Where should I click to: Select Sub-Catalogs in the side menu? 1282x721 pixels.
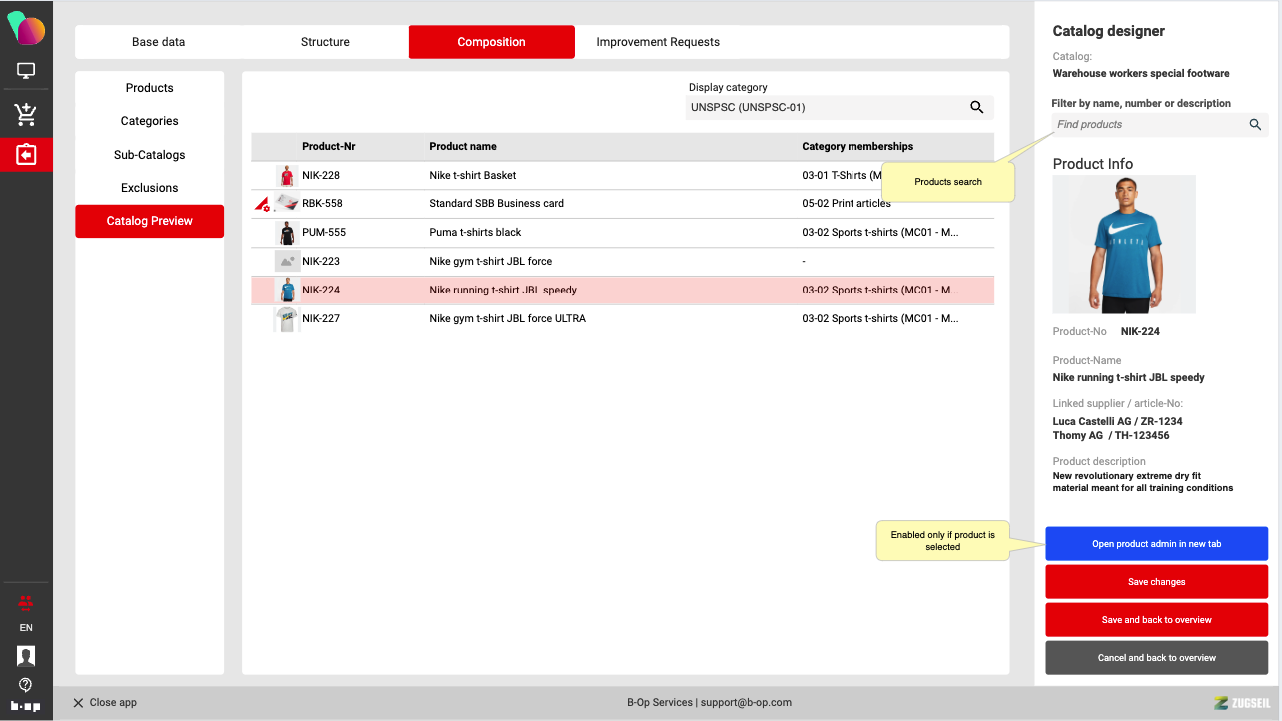(x=149, y=155)
